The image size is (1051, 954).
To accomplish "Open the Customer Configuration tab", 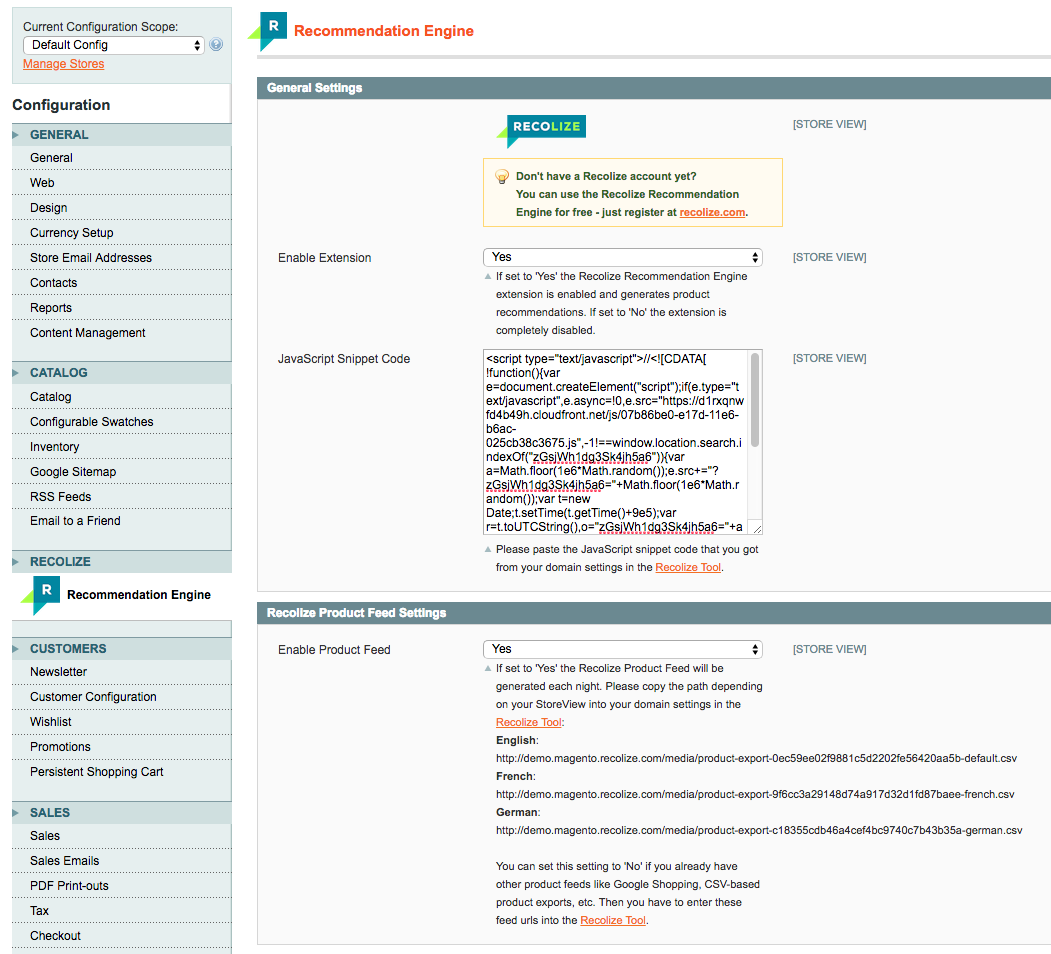I will (x=121, y=697).
